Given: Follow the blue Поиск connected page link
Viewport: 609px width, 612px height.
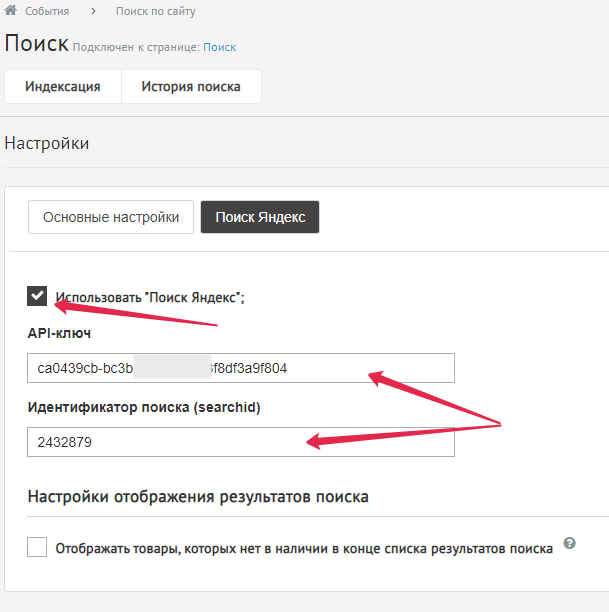Looking at the screenshot, I should pyautogui.click(x=220, y=47).
